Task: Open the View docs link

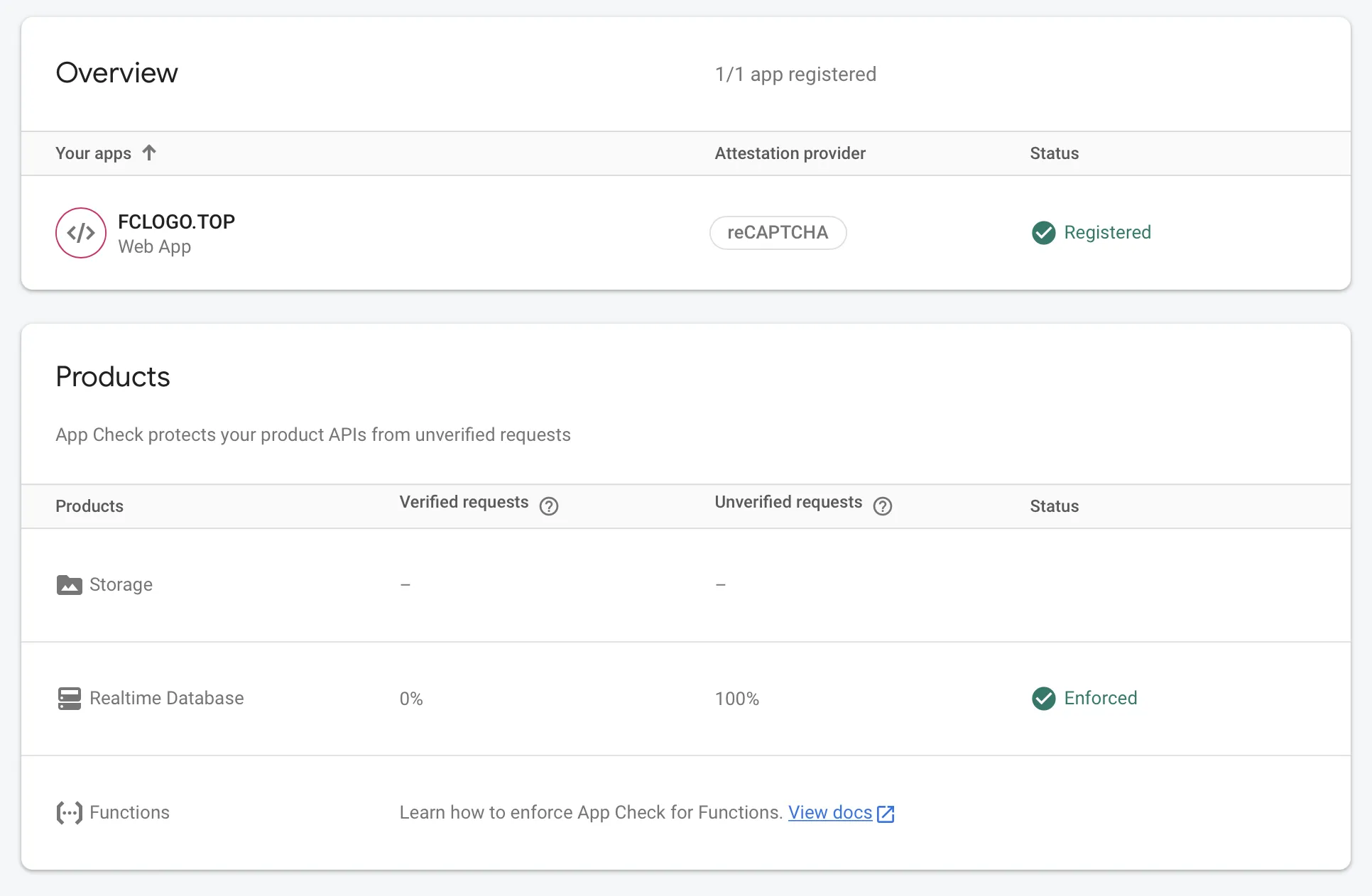Action: tap(829, 812)
